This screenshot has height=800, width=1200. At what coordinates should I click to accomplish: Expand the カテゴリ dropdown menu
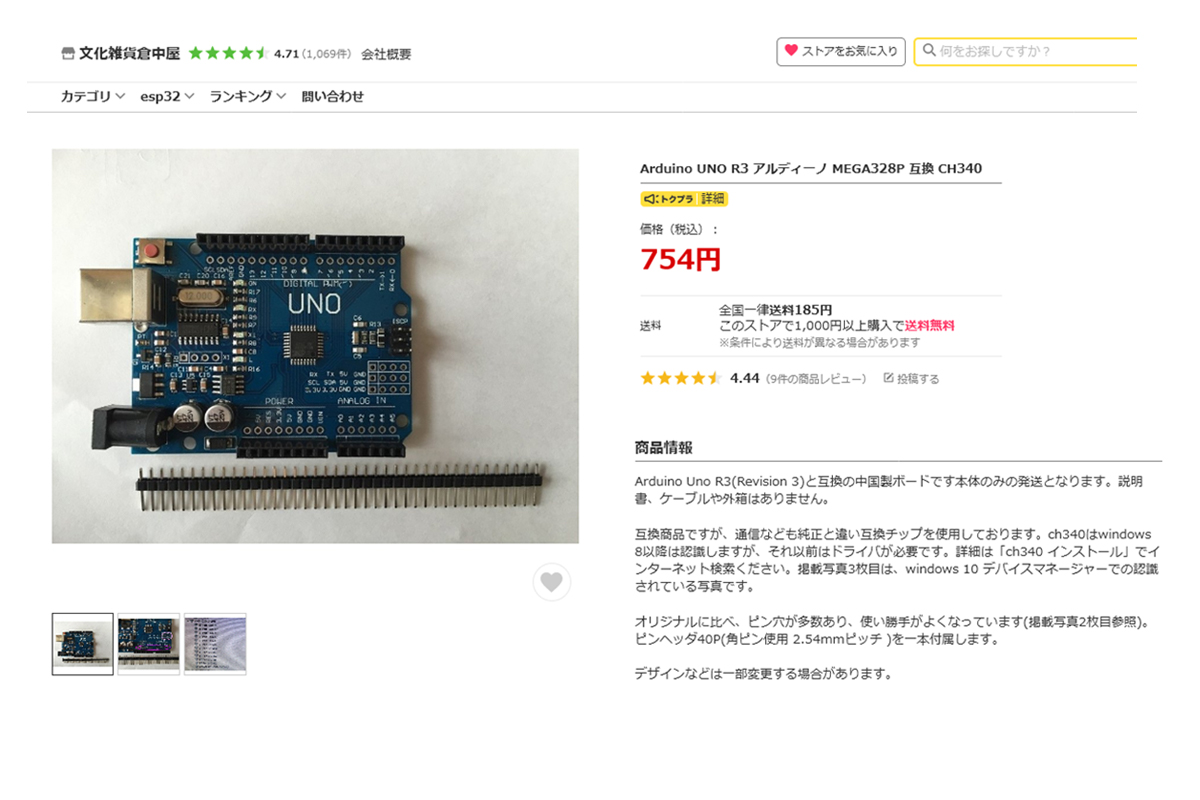pyautogui.click(x=93, y=97)
